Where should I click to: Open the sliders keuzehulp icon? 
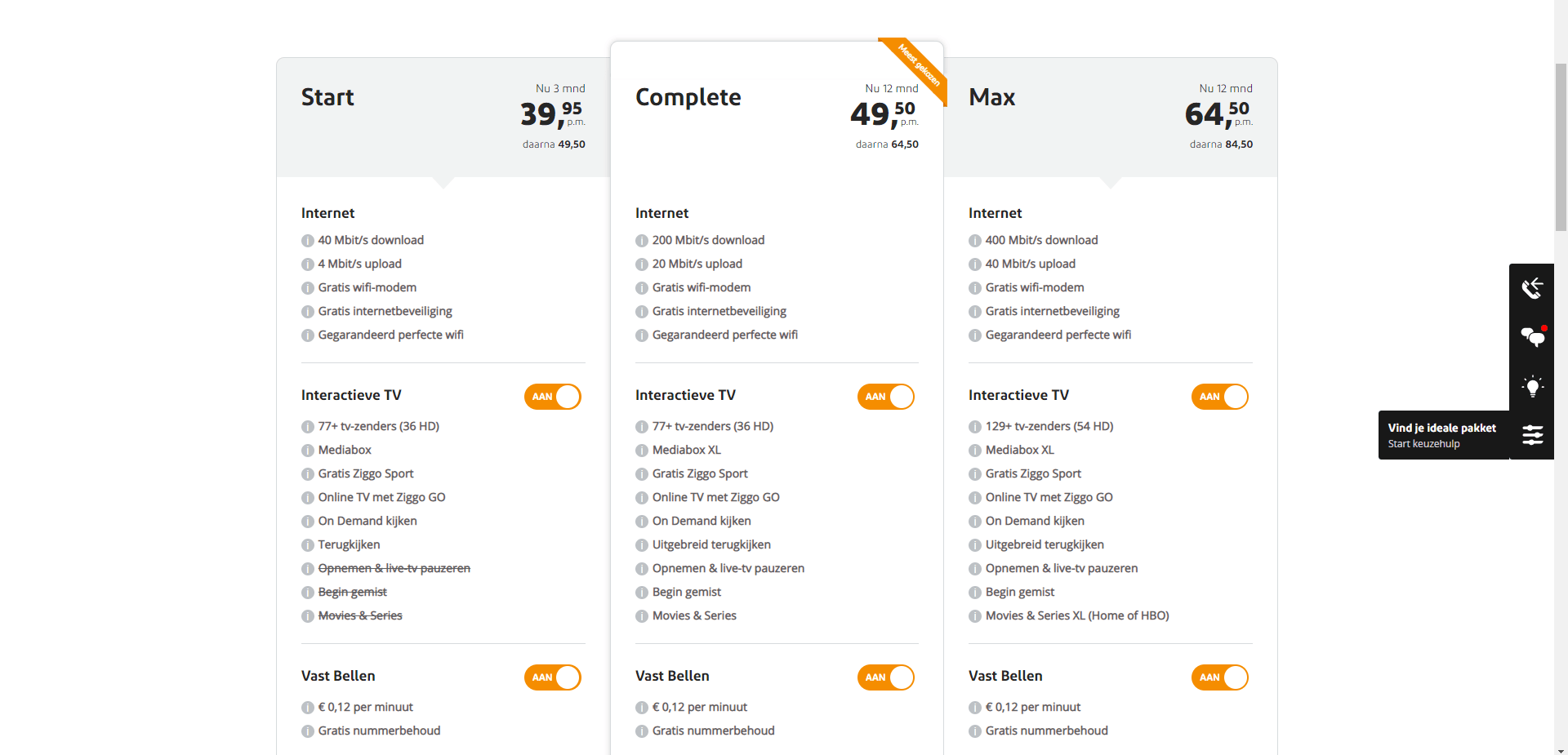click(x=1532, y=435)
